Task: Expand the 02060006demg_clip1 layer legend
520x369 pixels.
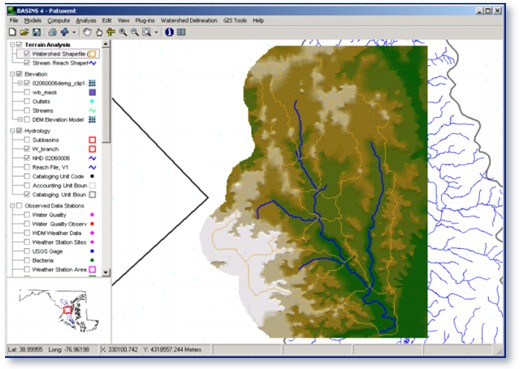Action: coord(20,83)
